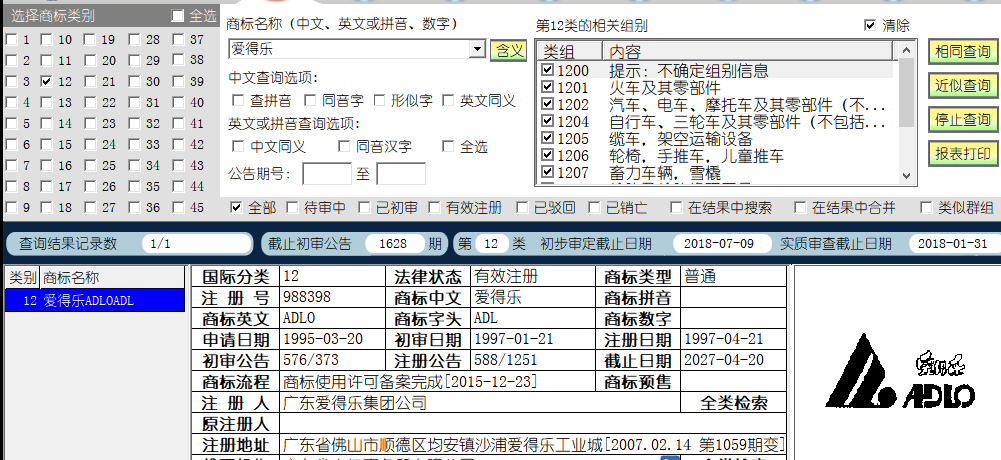Click group list scroll down arrow
The width and height of the screenshot is (1001, 460).
(906, 177)
